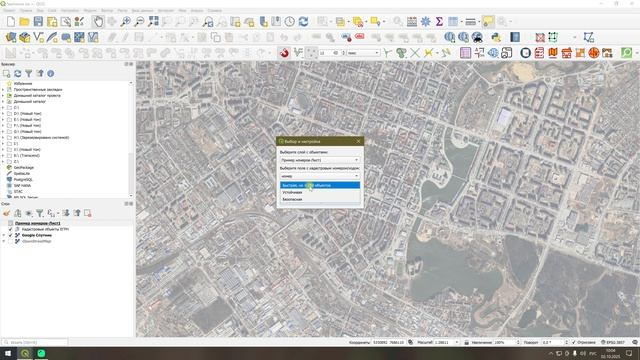Image resolution: width=640 pixels, height=360 pixels.
Task: Refresh map canvas with blue arrows icon
Action: coord(303,22)
